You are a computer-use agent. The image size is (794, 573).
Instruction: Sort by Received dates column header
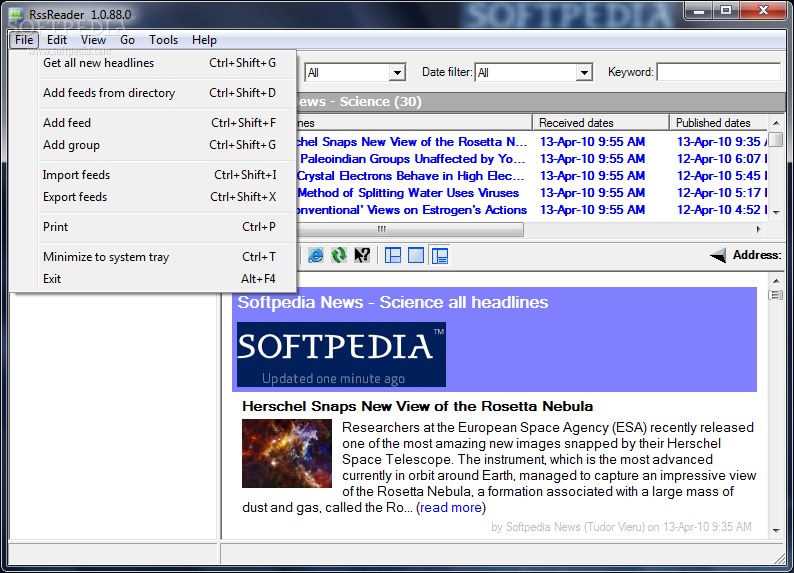(601, 122)
